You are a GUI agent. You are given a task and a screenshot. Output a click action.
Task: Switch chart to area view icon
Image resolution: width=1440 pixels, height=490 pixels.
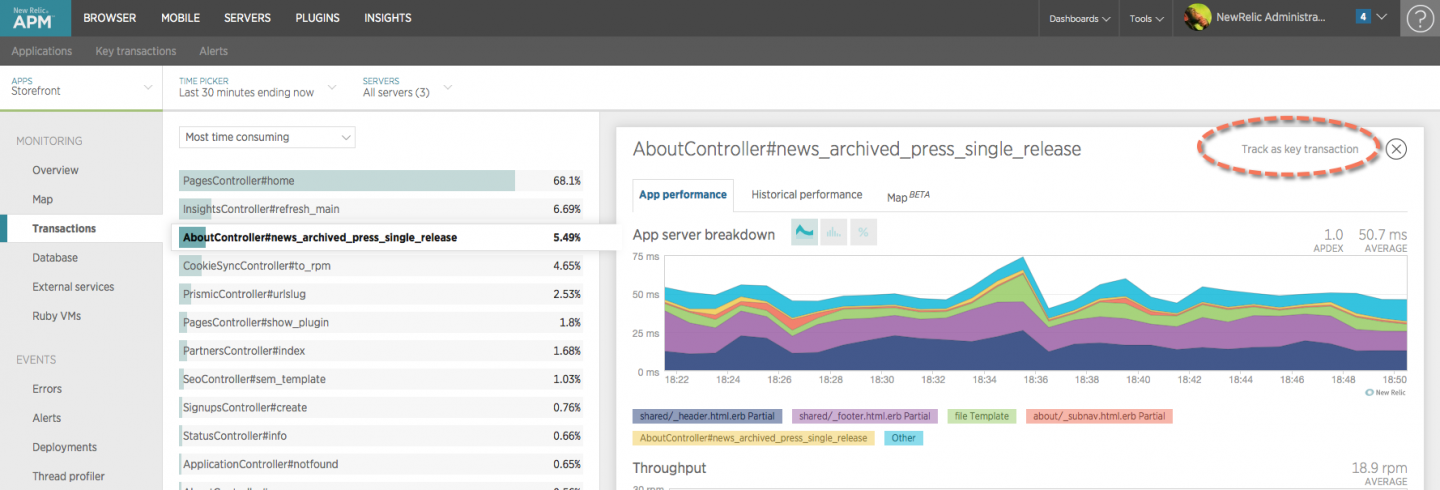coord(804,233)
